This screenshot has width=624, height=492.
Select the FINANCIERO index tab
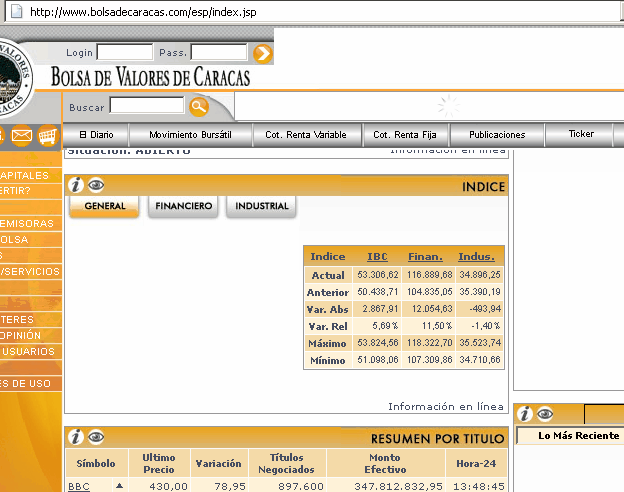pos(183,206)
